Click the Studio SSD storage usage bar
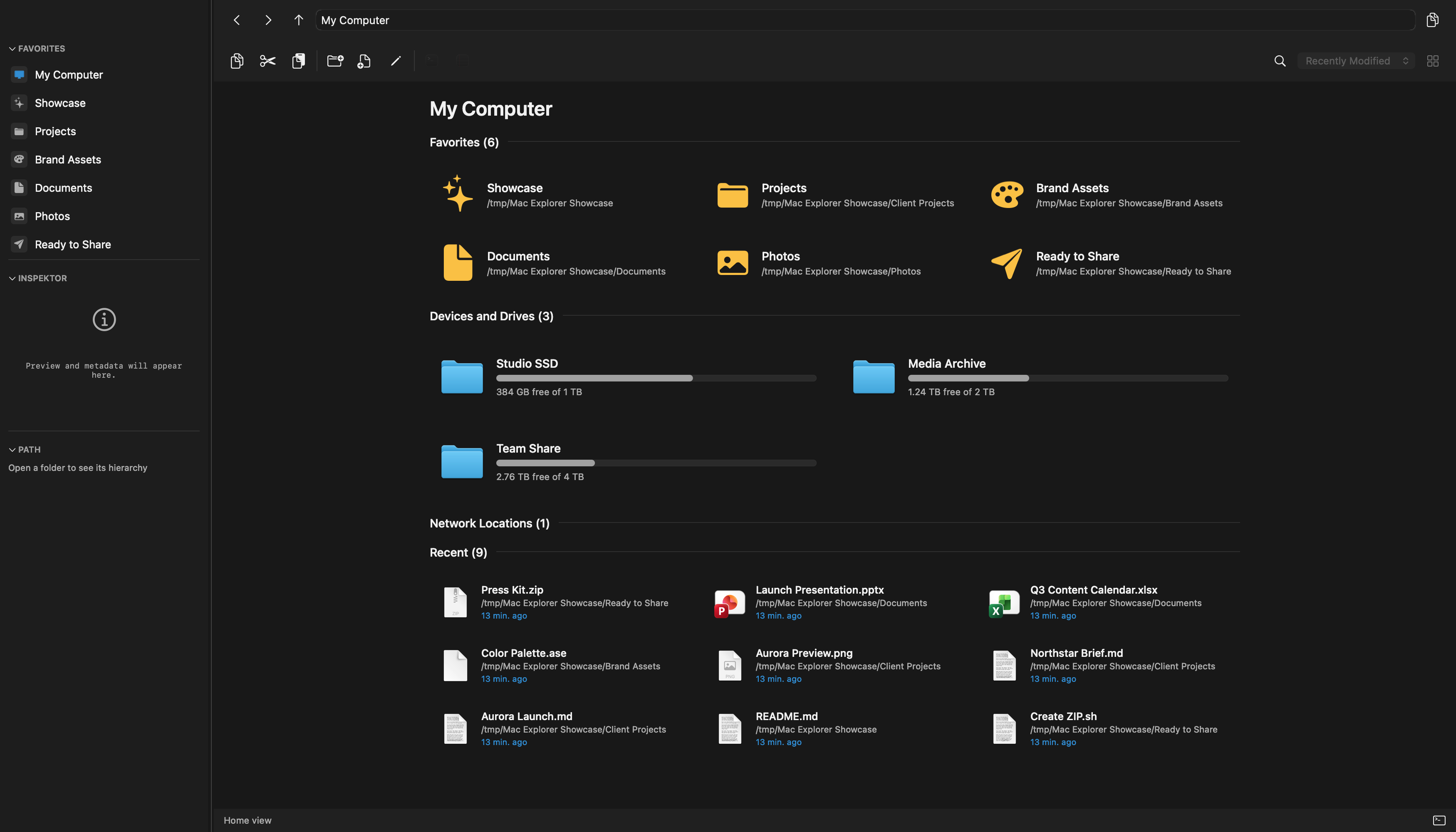Image resolution: width=1456 pixels, height=832 pixels. [656, 378]
